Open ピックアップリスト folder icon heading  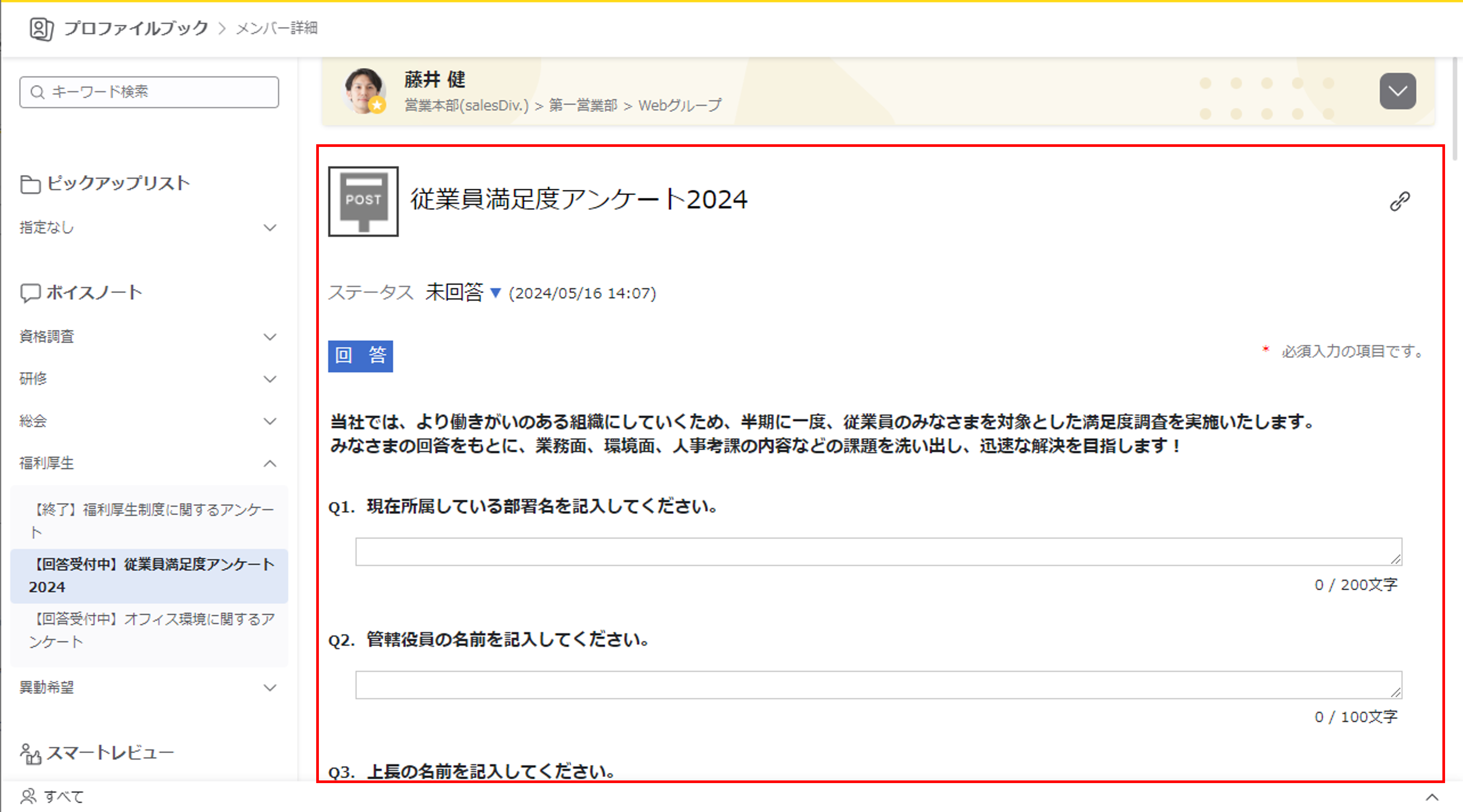(31, 184)
